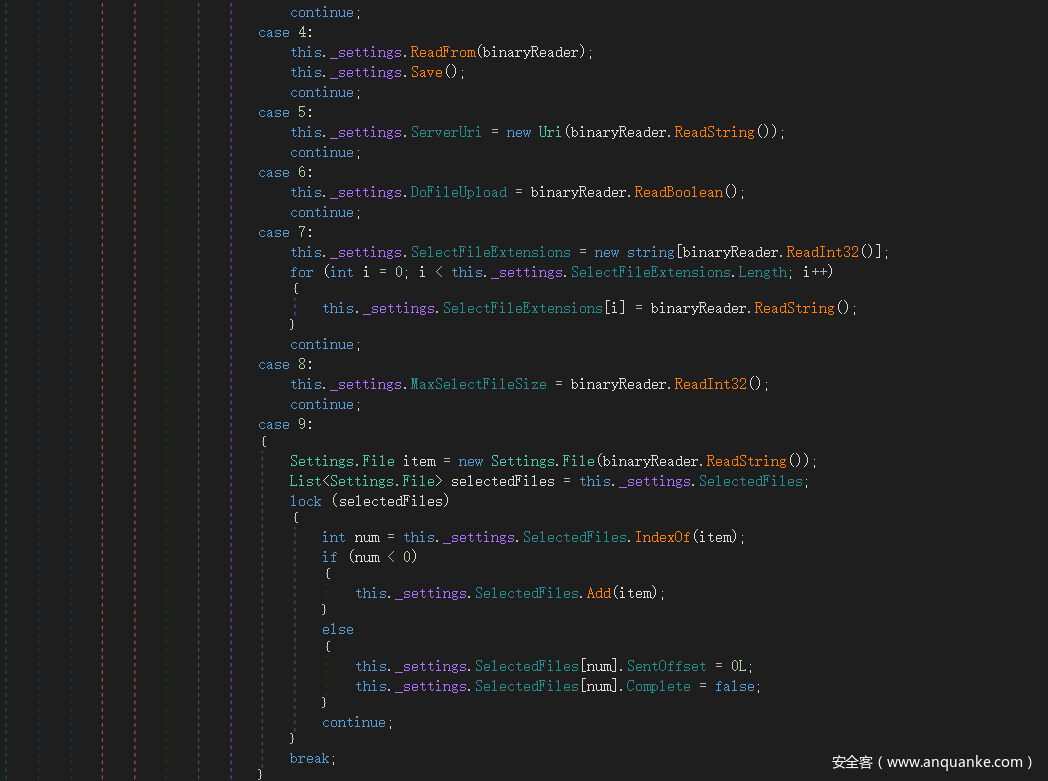Click the Save method call on _settings
1048x781 pixels.
point(426,72)
